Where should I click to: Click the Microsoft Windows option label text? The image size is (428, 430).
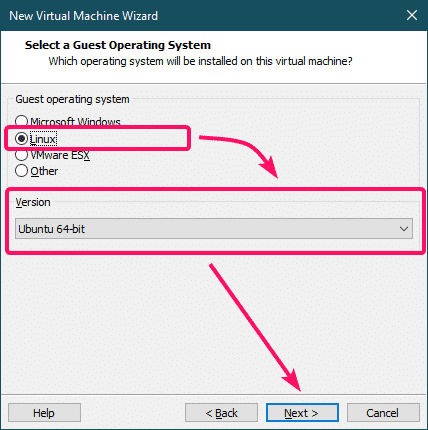tap(75, 122)
